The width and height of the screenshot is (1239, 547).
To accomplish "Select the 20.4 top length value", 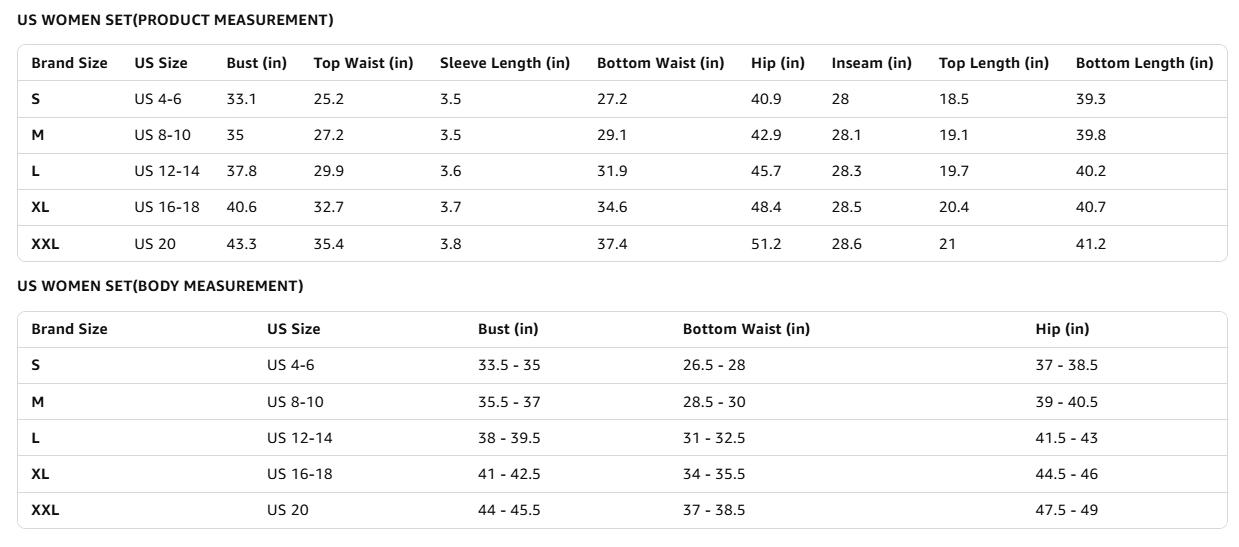I will click(954, 207).
